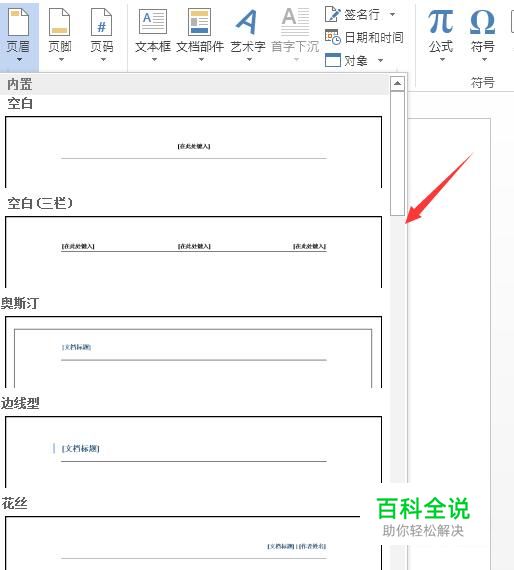
Task: Click the 空白(三栏) template name text
Action: coord(40,203)
